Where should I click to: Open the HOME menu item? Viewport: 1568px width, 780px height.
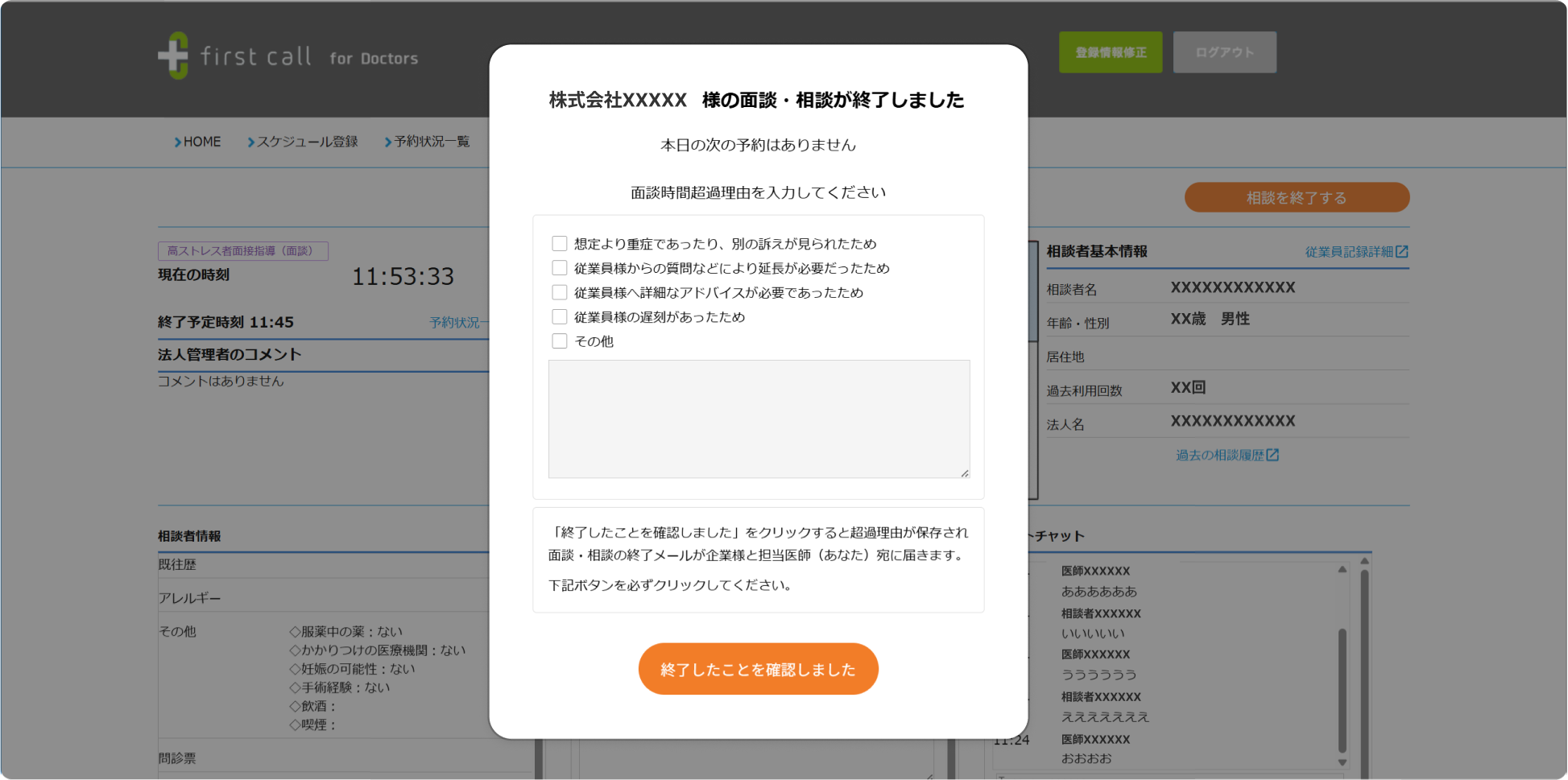[202, 142]
